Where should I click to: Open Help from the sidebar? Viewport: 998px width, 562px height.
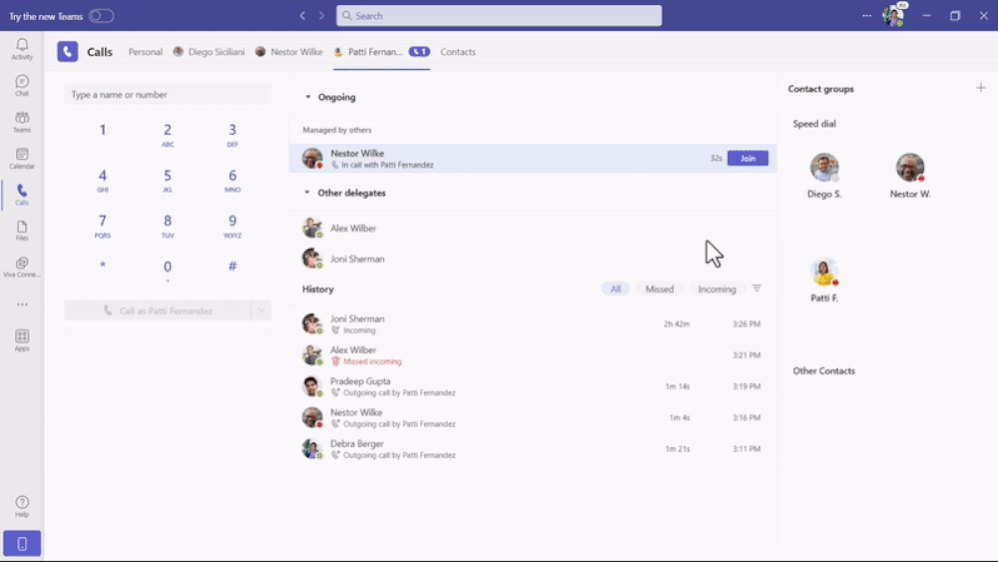tap(22, 506)
